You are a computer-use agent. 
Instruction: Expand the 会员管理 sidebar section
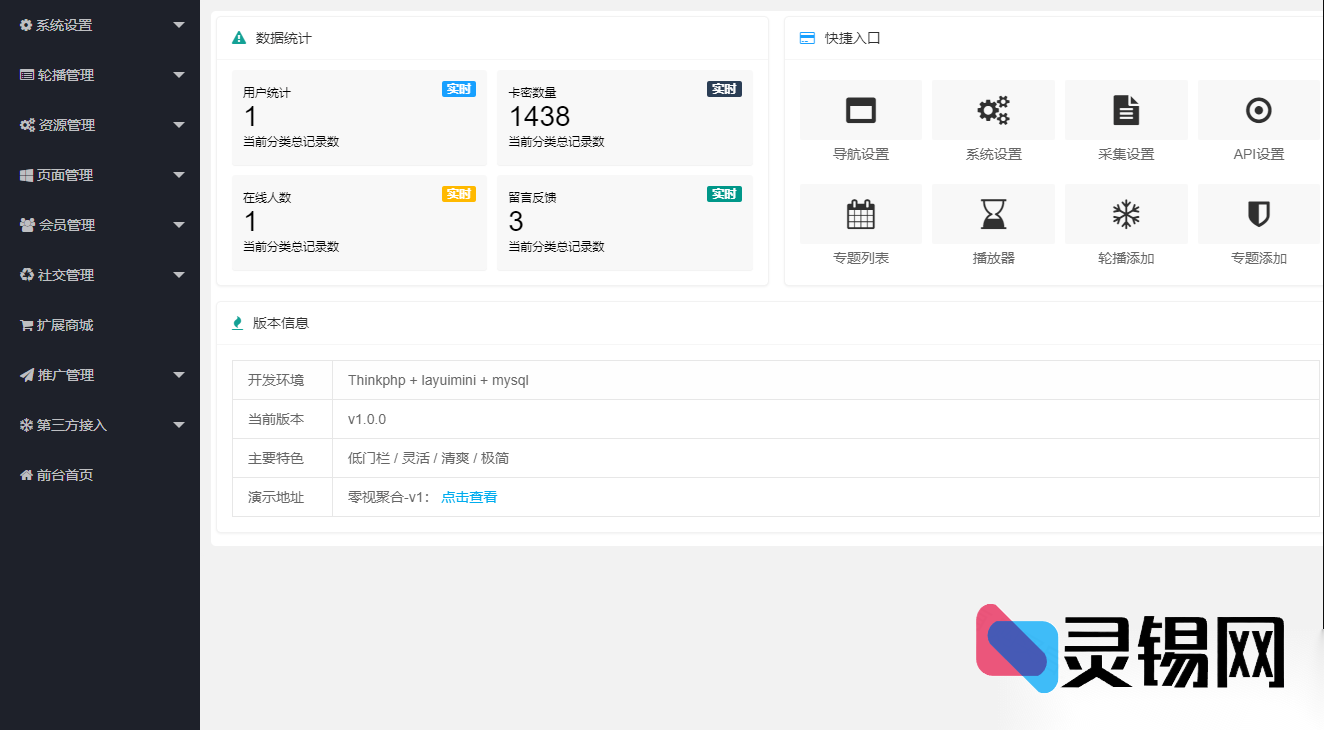click(x=100, y=225)
